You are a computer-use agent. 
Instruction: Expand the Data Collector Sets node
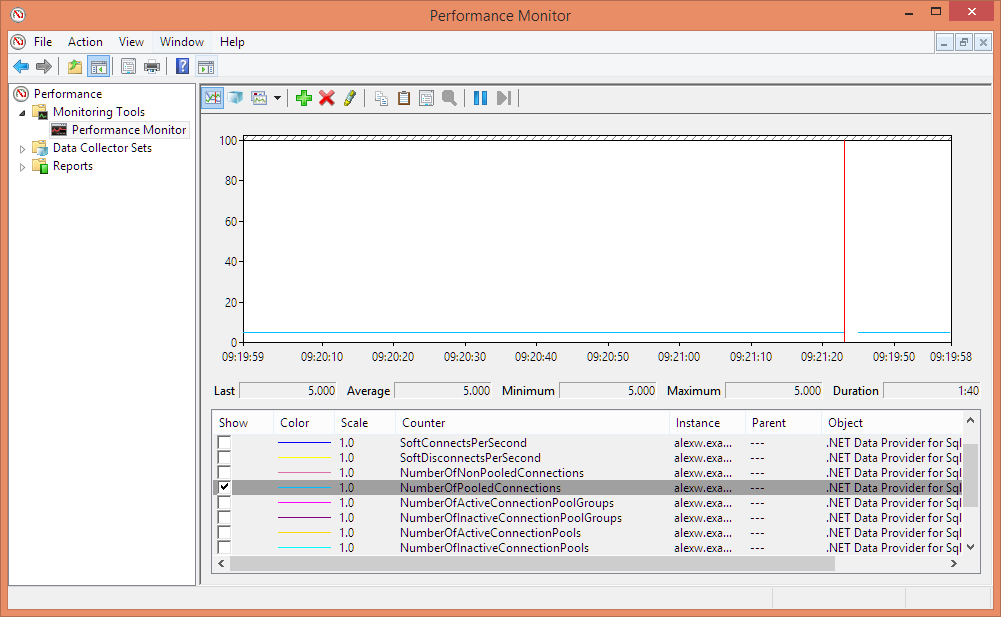tap(22, 149)
